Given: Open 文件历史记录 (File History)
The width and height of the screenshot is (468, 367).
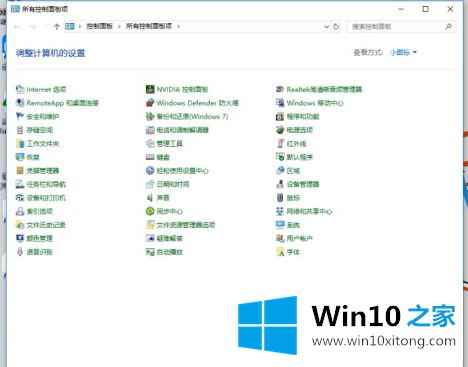Looking at the screenshot, I should pos(41,225).
